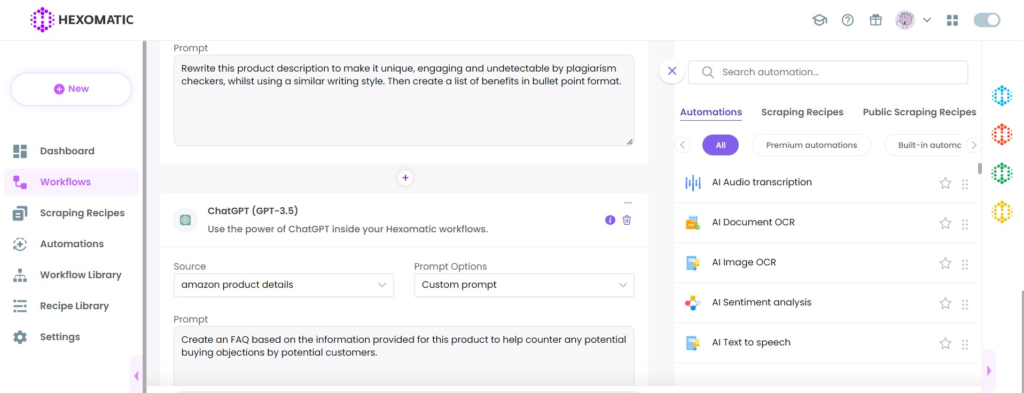Screen dimensions: 1024x393
Task: Move category filters left with arrow
Action: (682, 145)
